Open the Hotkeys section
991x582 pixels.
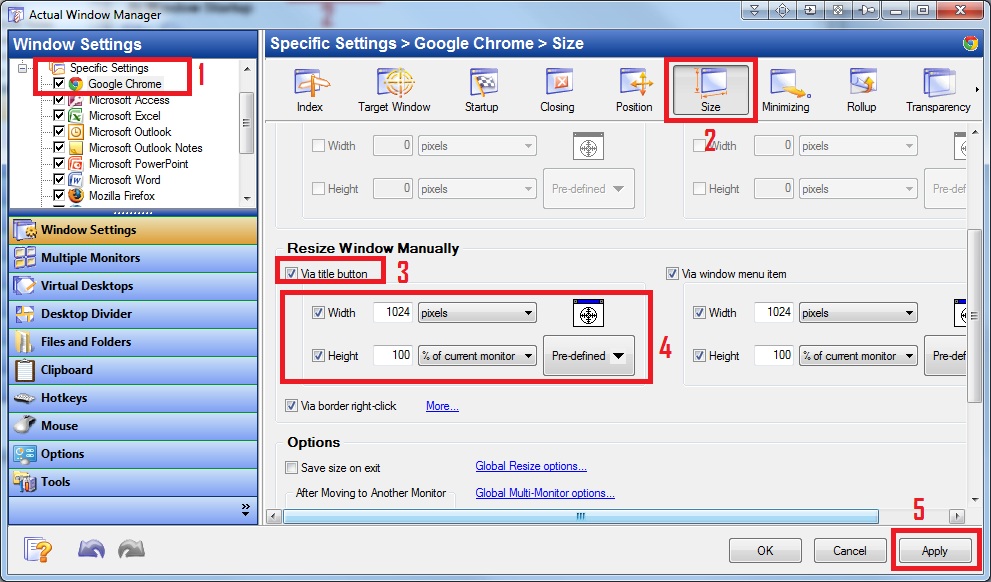133,397
